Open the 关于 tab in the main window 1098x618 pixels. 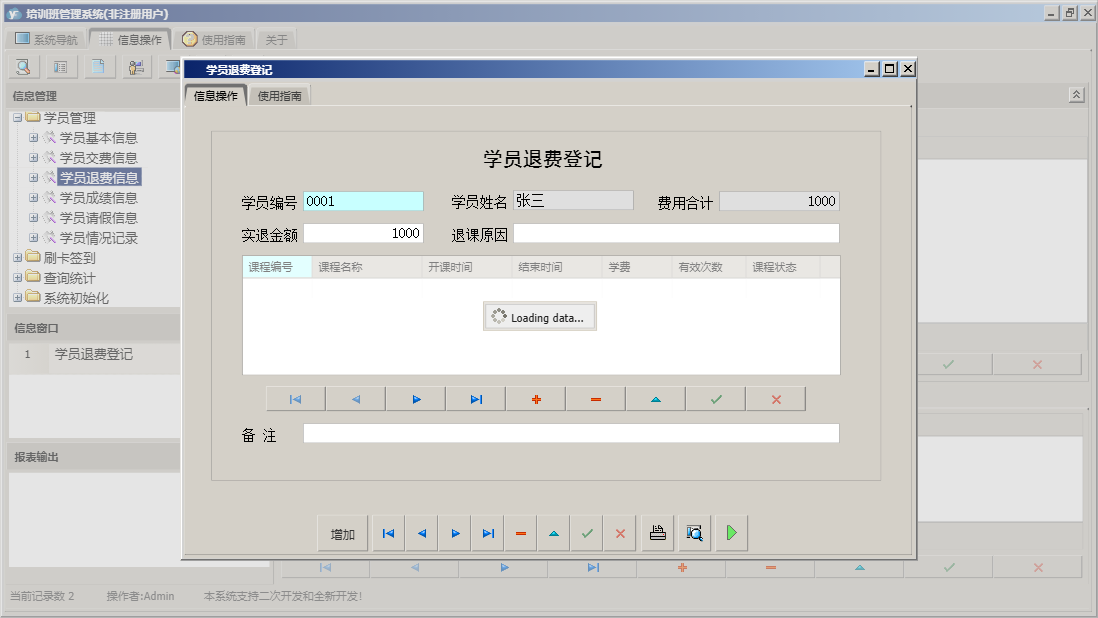coord(276,39)
